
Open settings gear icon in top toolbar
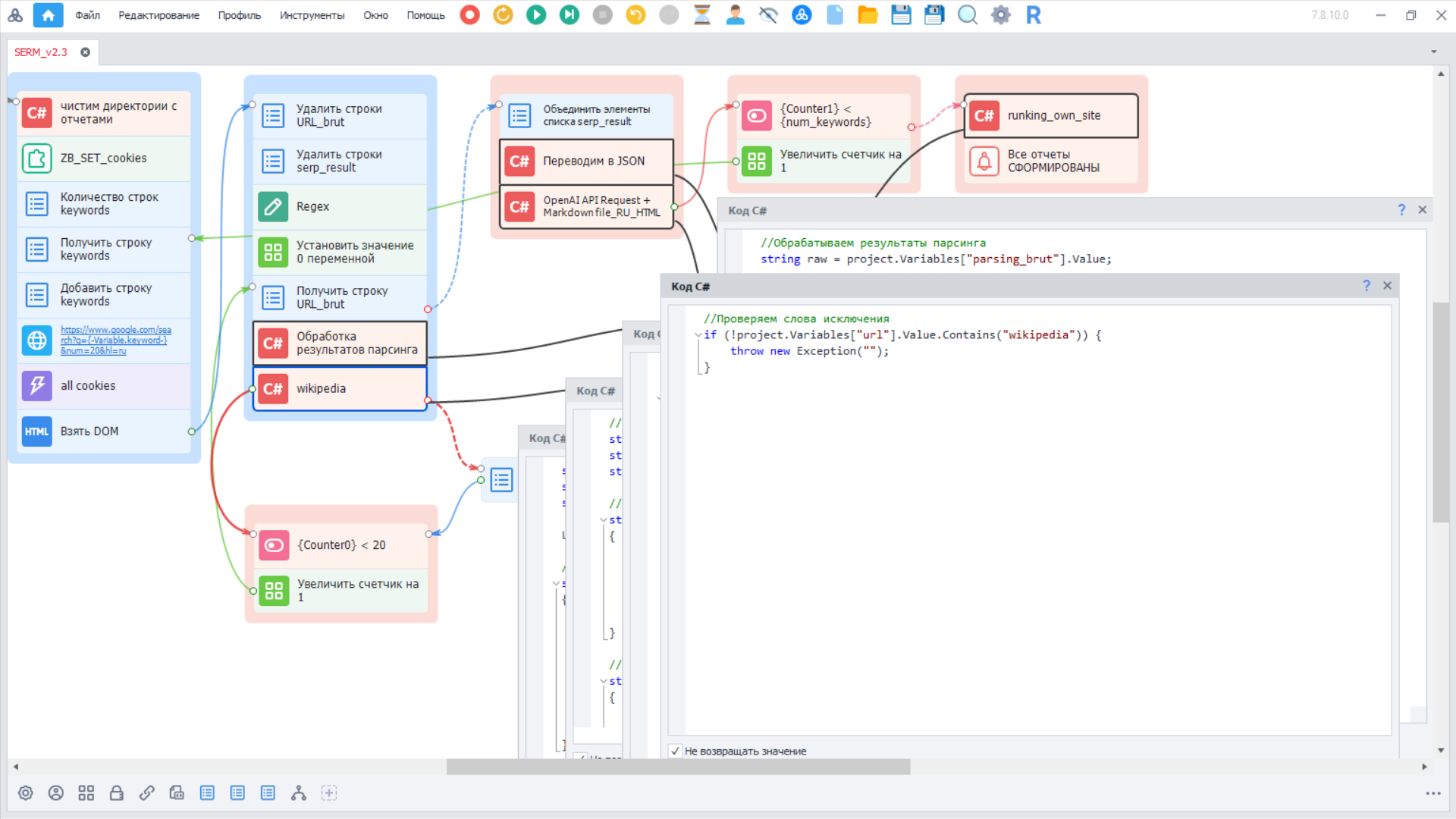tap(1001, 15)
